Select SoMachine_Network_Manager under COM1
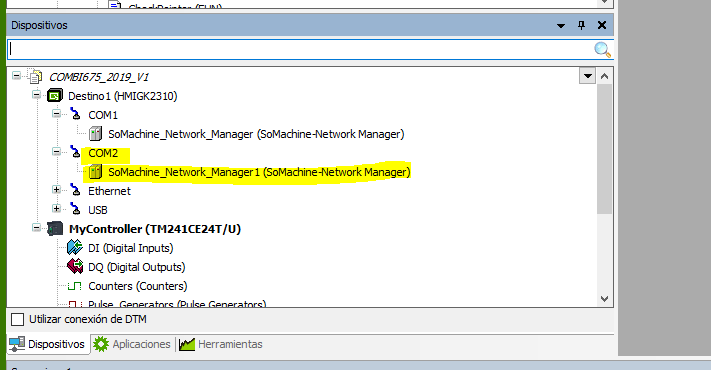 (256, 134)
